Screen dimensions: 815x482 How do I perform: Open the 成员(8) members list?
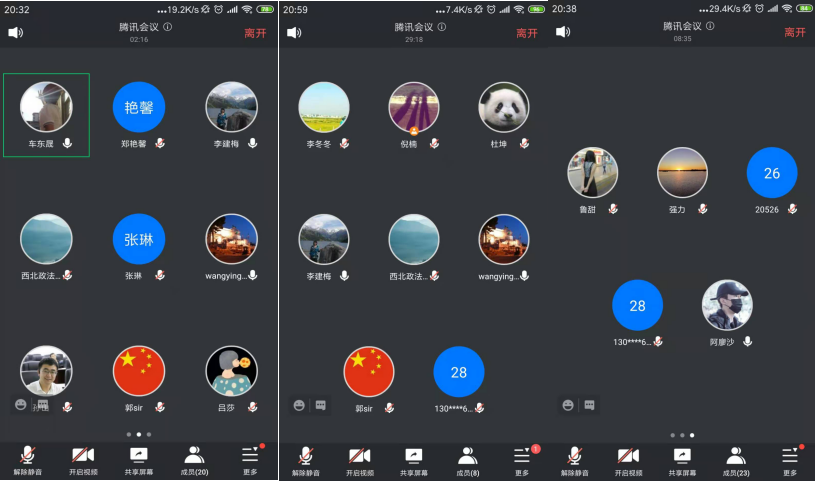click(467, 460)
